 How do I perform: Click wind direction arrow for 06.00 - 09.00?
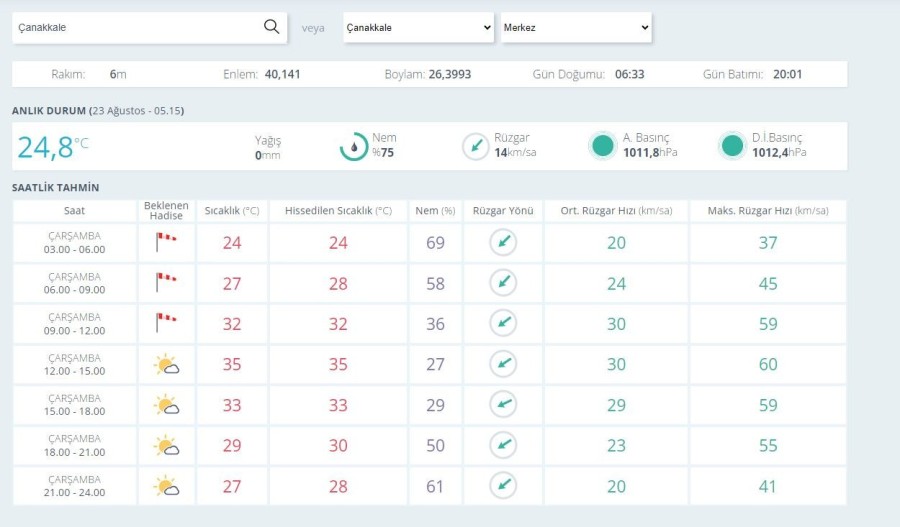[503, 283]
